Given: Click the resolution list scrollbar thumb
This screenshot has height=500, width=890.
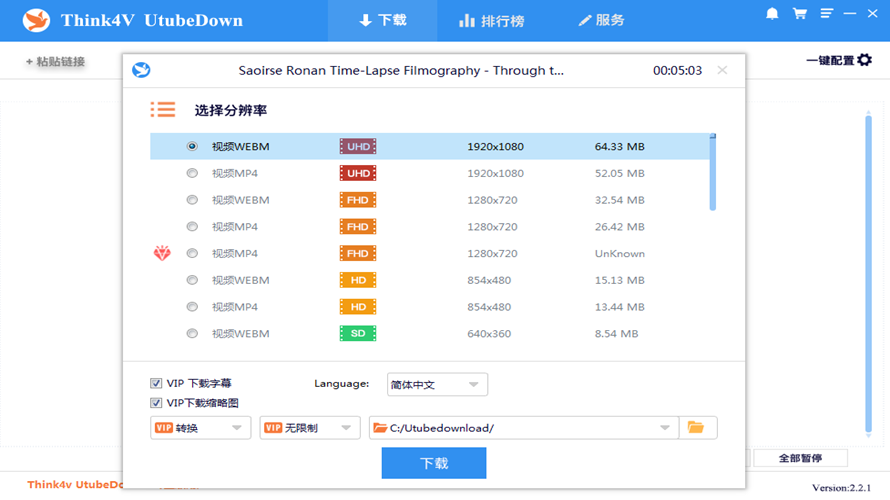Looking at the screenshot, I should (x=712, y=173).
